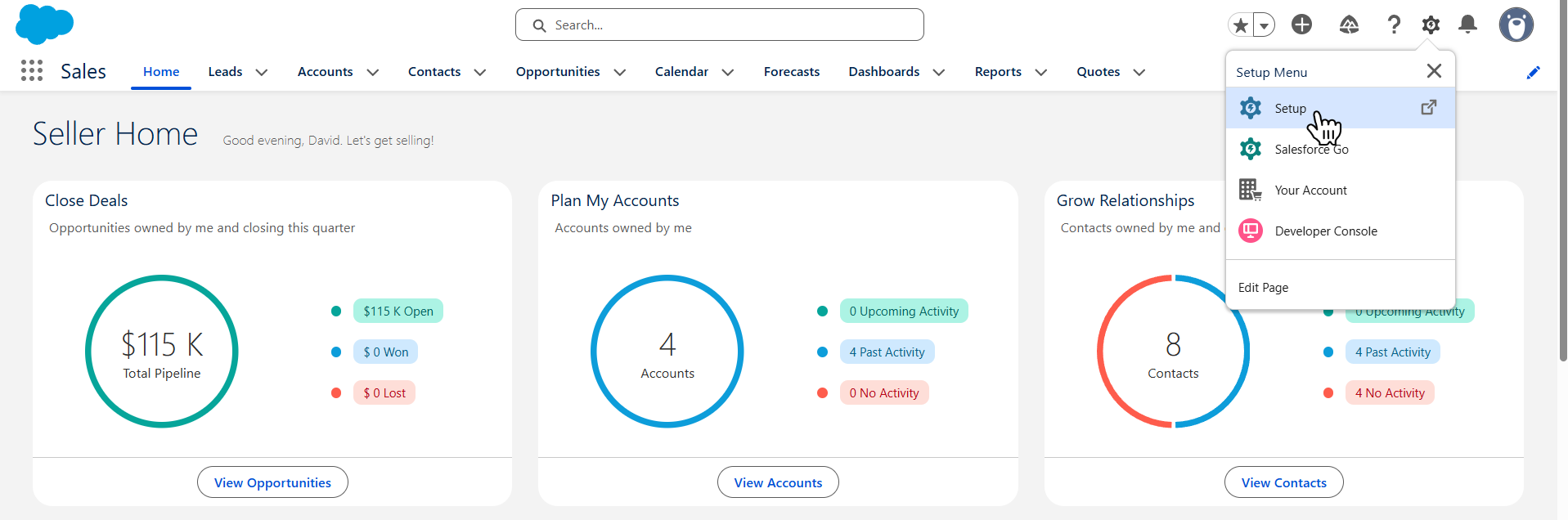Expand the Reports tab dropdown chevron
1568x520 pixels.
[x=1041, y=72]
